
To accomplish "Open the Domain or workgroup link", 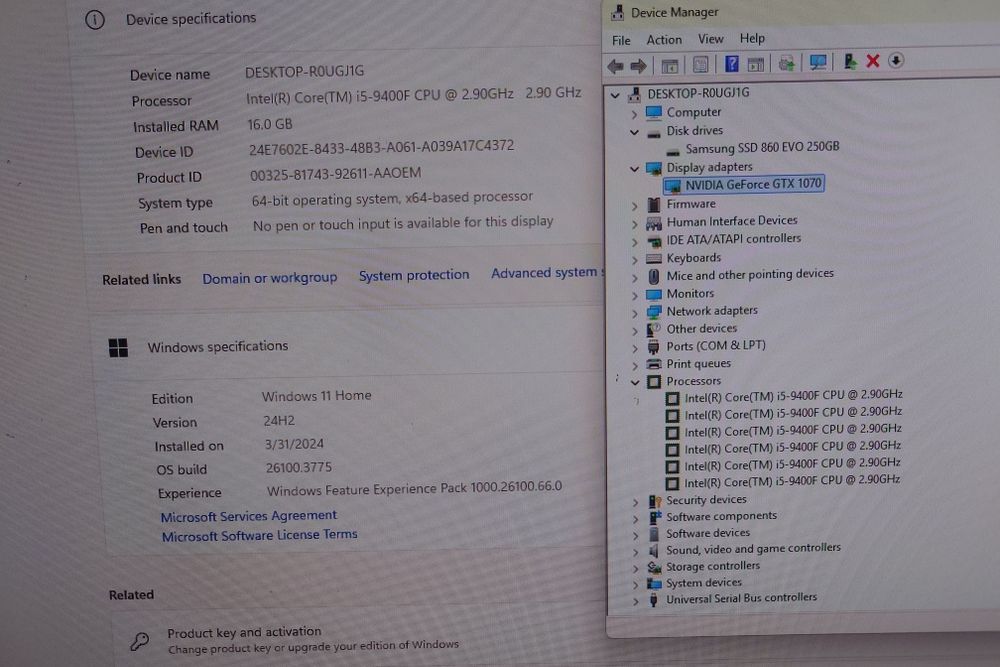I will coord(270,278).
